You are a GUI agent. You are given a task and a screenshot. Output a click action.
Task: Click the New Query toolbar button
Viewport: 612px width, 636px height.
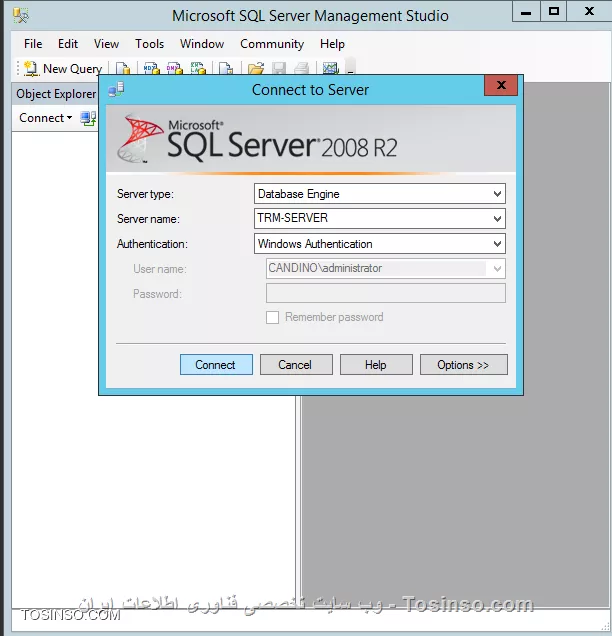[x=63, y=69]
